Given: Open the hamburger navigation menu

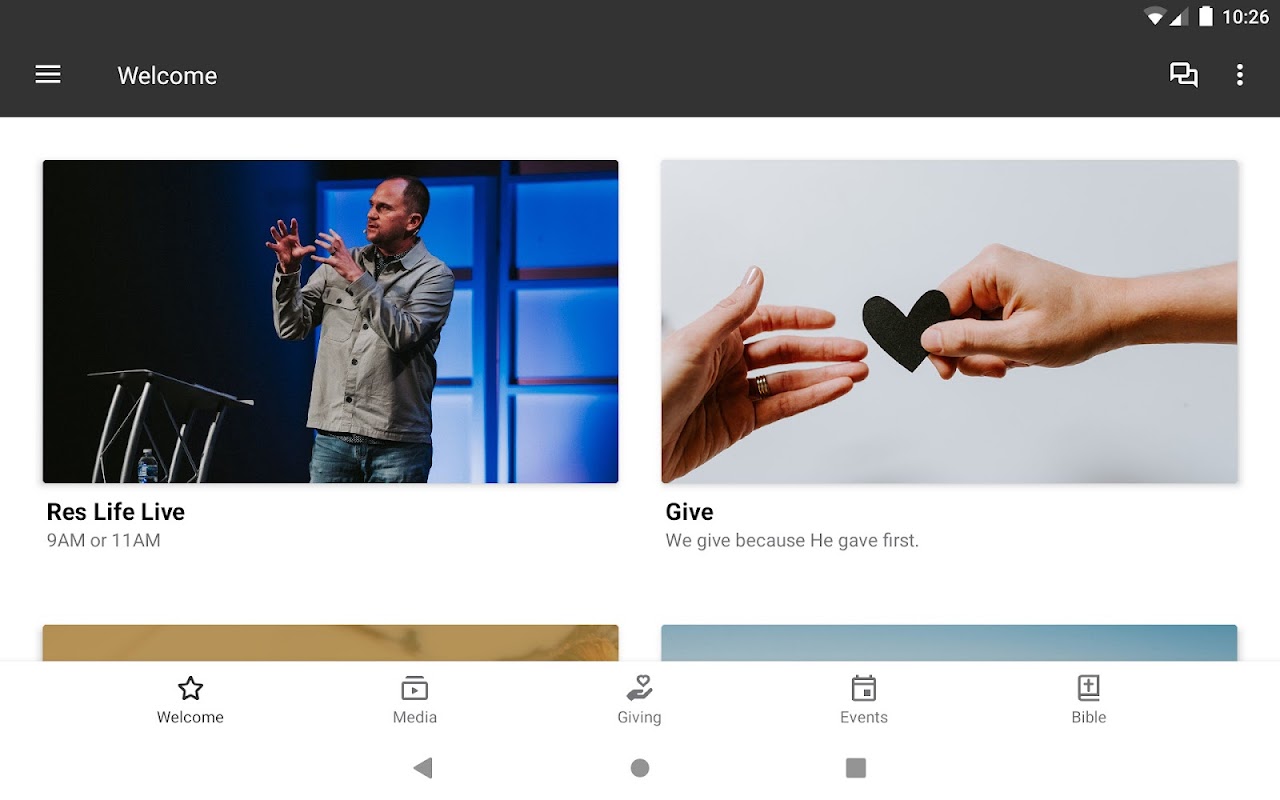Looking at the screenshot, I should (x=48, y=75).
